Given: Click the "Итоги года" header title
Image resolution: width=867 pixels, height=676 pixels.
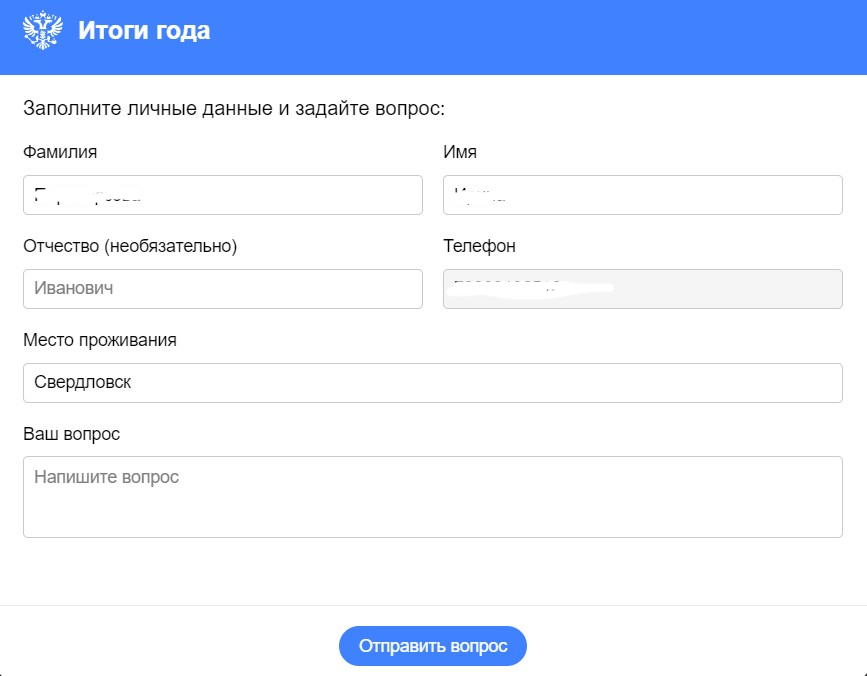Looking at the screenshot, I should click(x=144, y=31).
